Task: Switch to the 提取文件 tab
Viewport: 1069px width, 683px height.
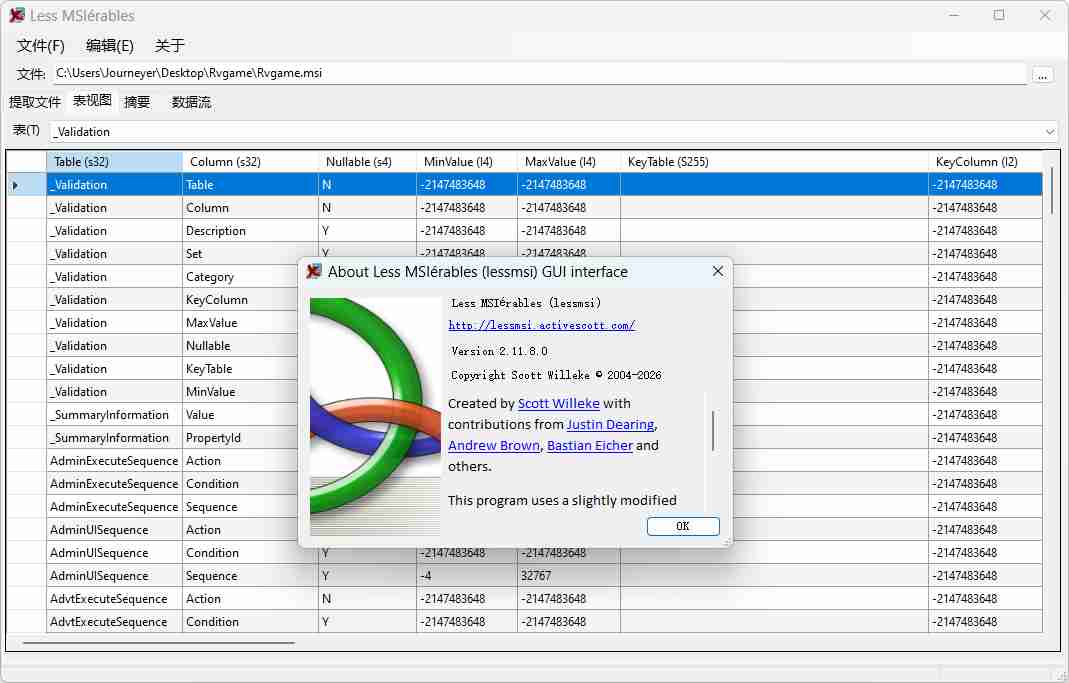Action: [35, 101]
